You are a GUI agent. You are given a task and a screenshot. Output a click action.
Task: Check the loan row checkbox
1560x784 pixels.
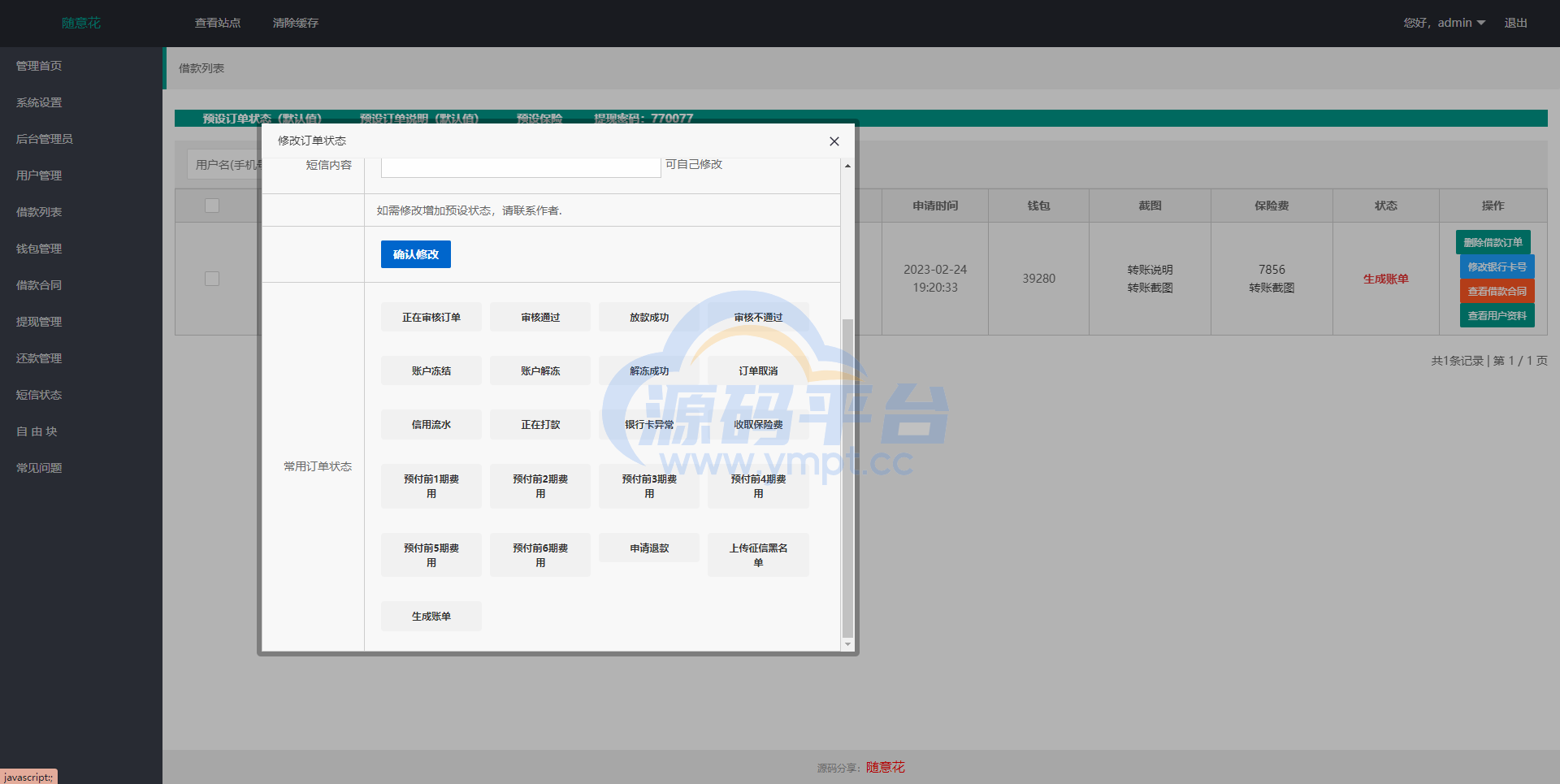(212, 279)
